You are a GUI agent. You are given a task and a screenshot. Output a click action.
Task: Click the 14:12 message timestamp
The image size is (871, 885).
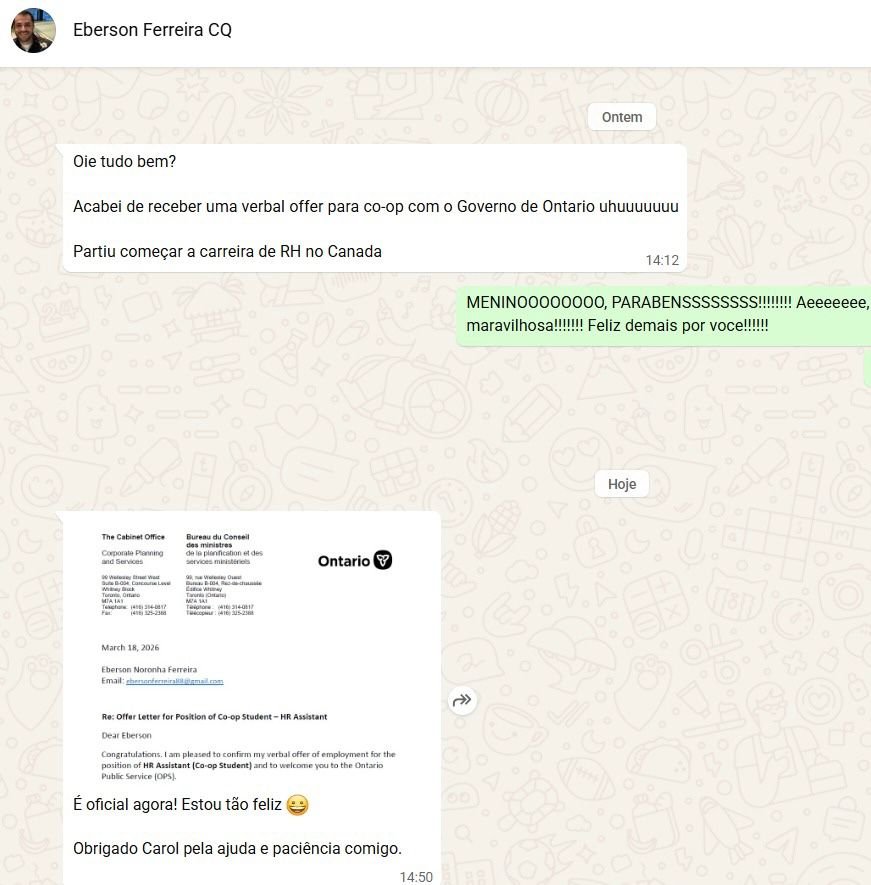coord(662,260)
